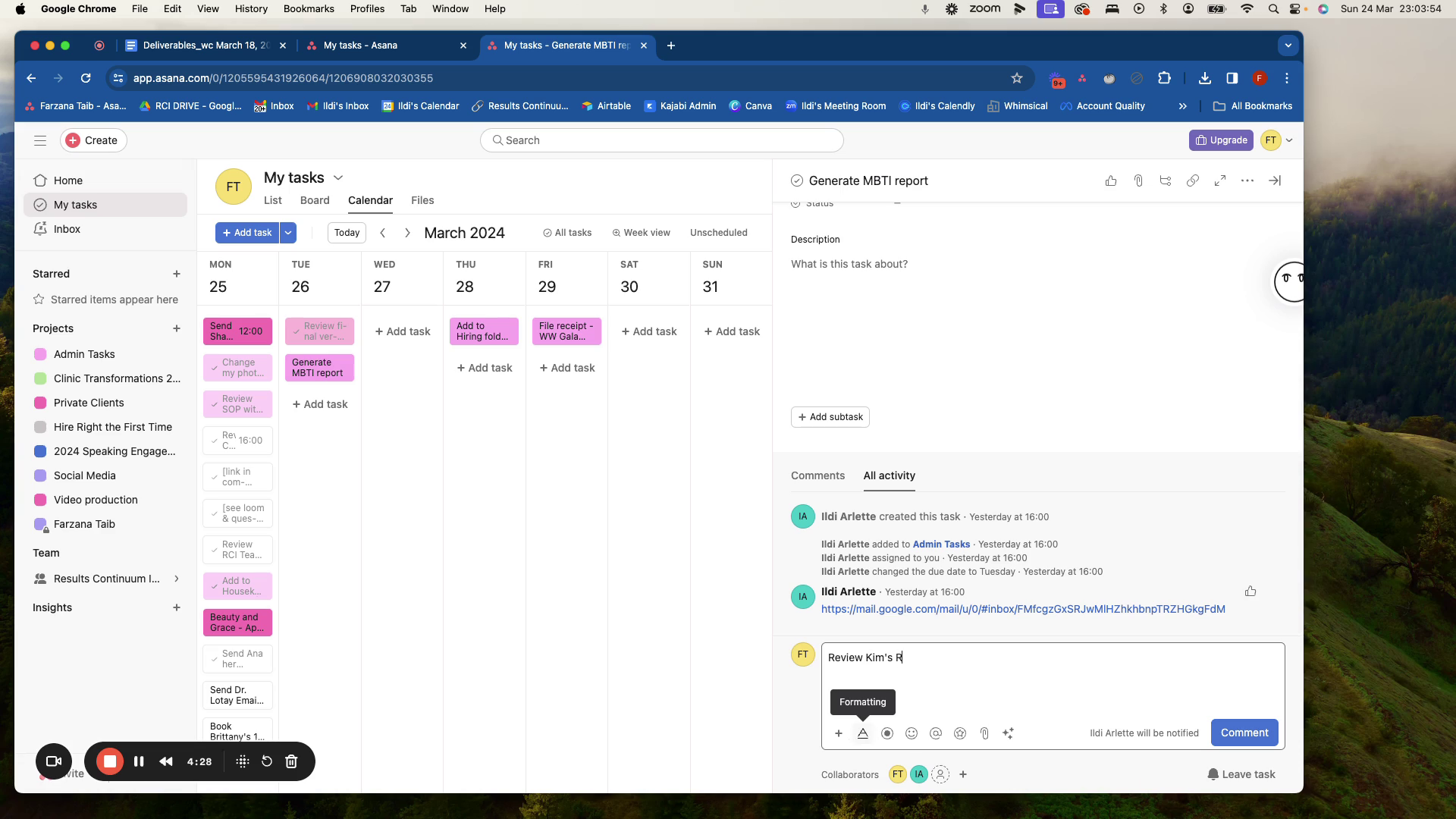Copy task link from task header
Screen dimensions: 1456x819
[1193, 180]
